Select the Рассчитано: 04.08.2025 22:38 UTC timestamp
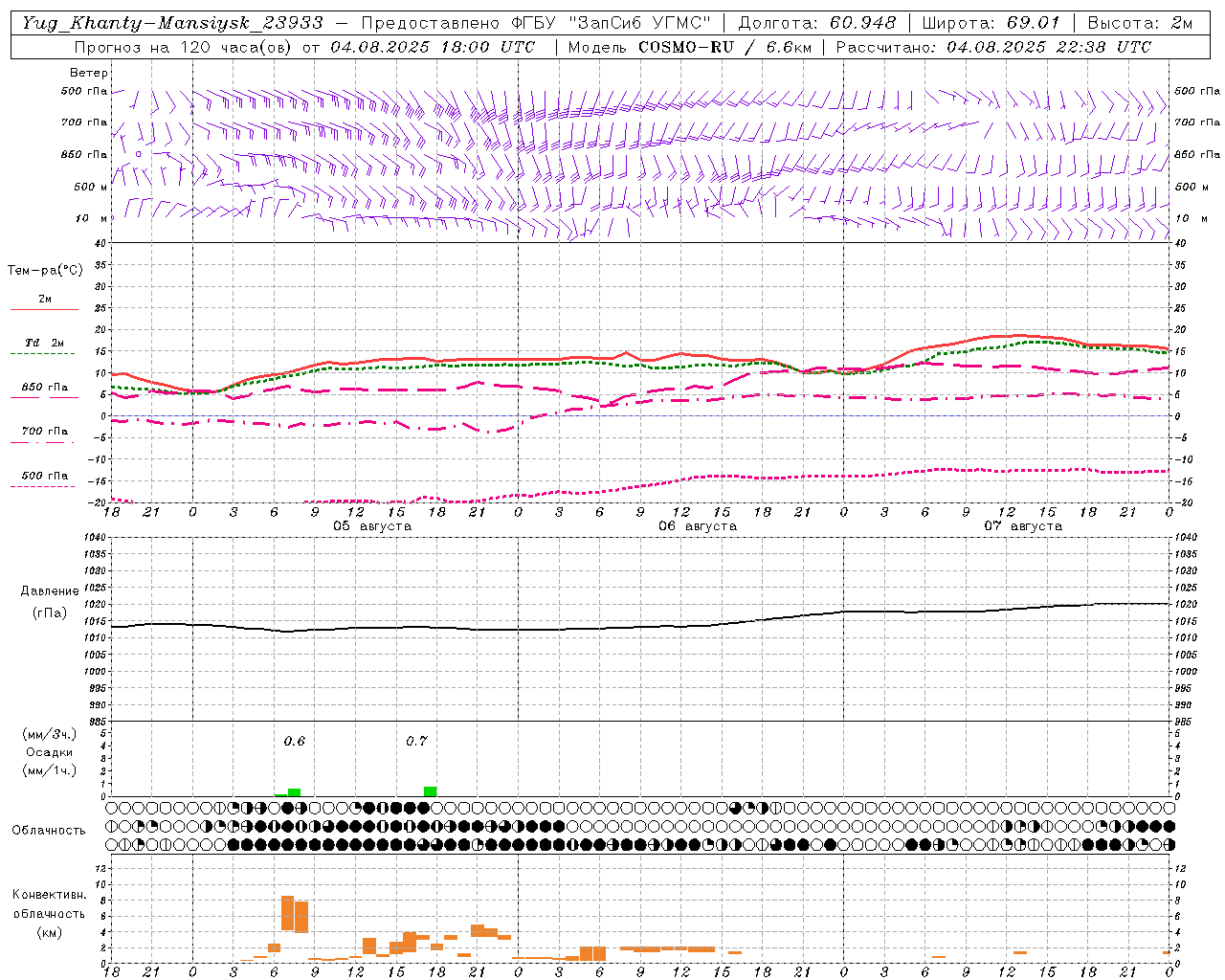 (993, 47)
